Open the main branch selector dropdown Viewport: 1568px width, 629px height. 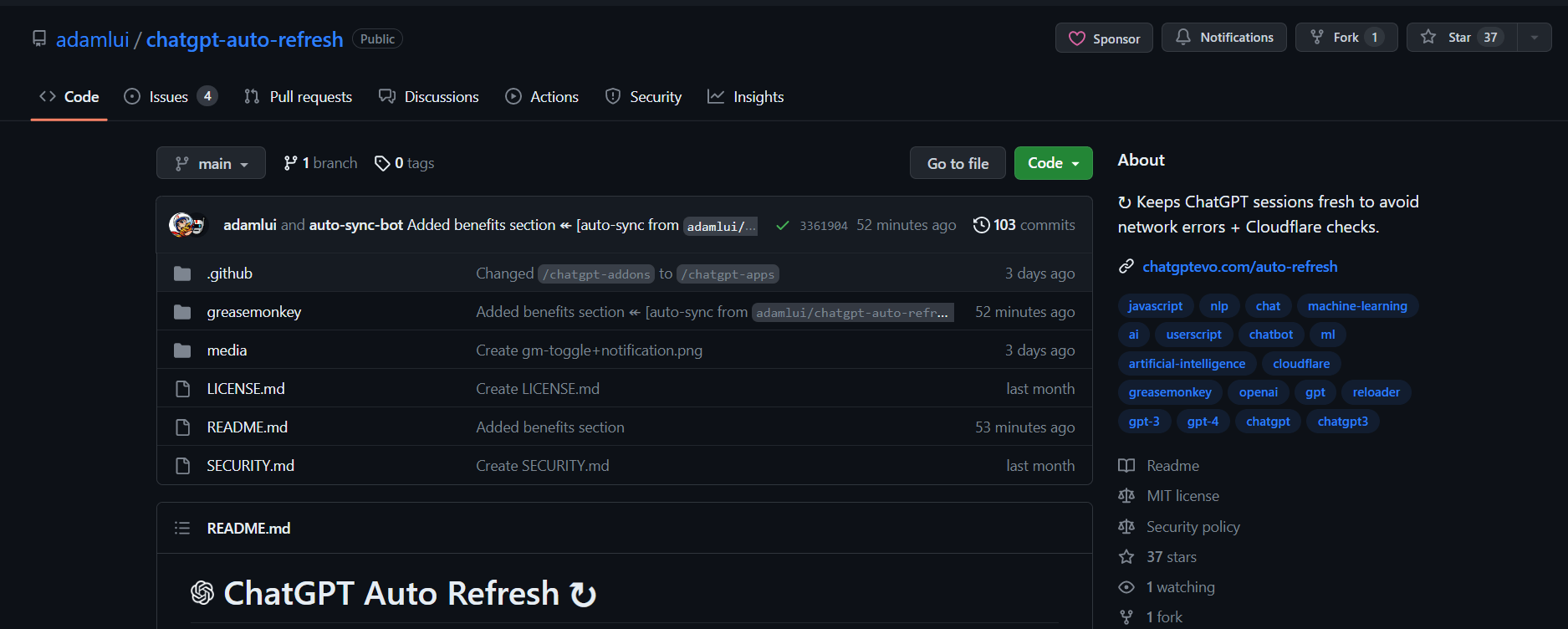[x=211, y=163]
